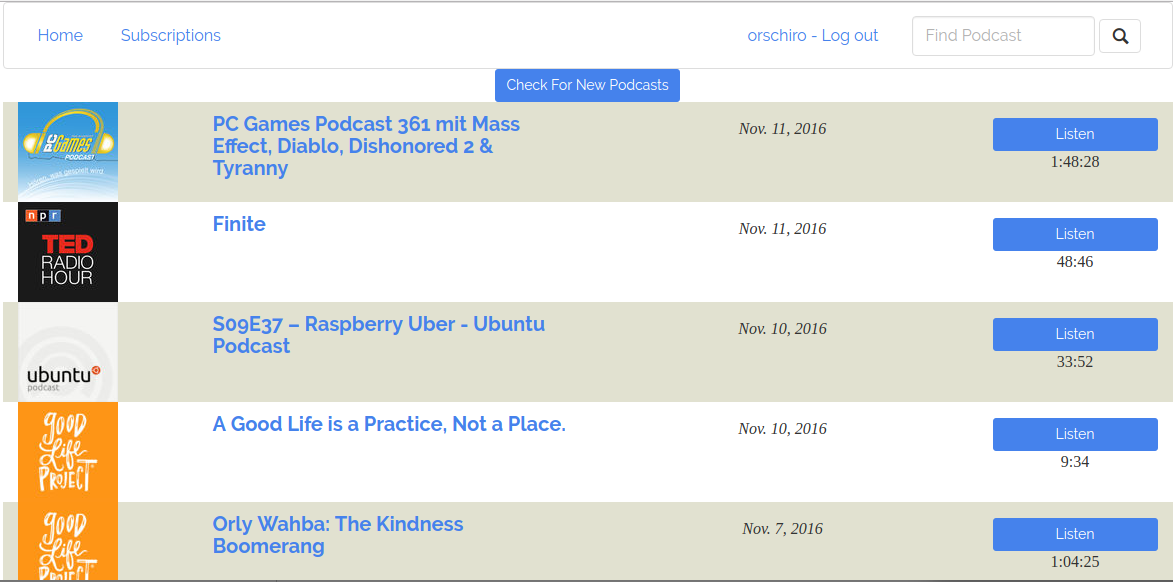Viewport: 1173px width, 582px height.
Task: Open Orly Wahba: The Kindness Boomerang
Action: pyautogui.click(x=338, y=535)
